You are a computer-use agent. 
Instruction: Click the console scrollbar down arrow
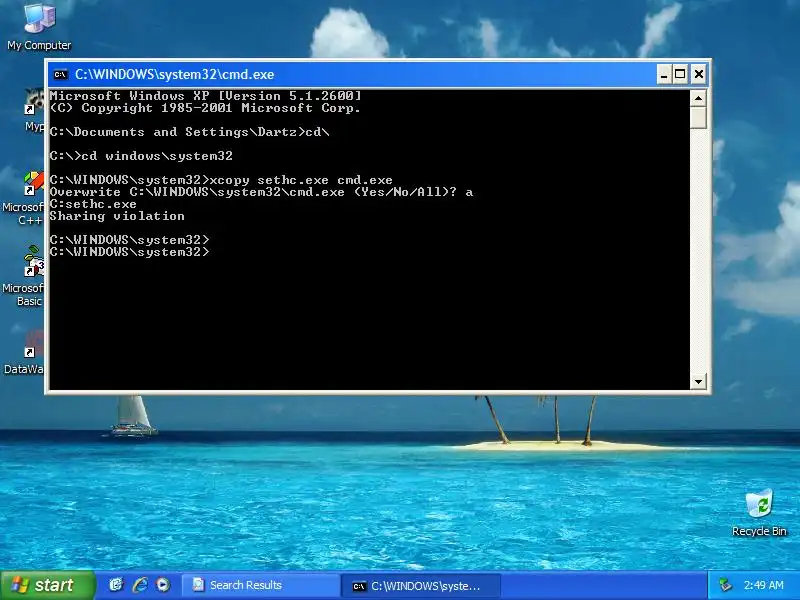click(698, 381)
